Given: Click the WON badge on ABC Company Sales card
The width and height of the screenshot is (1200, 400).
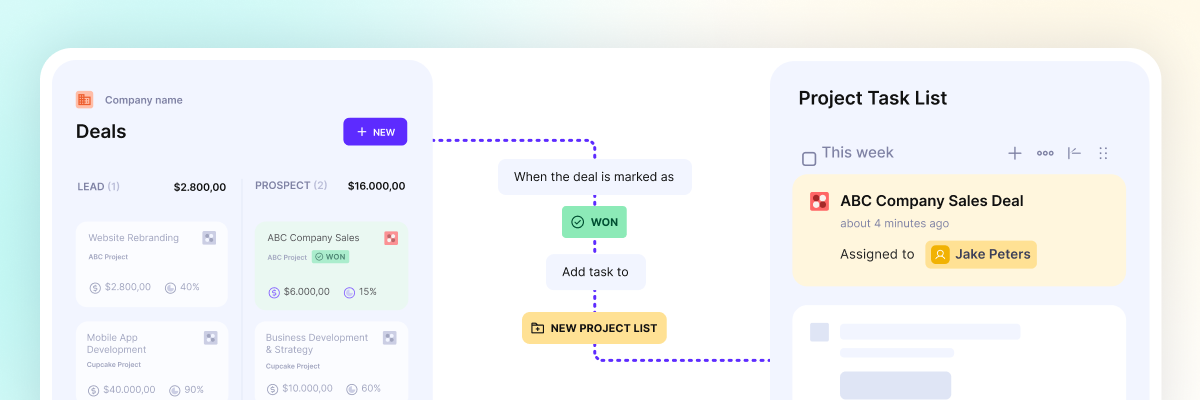Looking at the screenshot, I should (x=330, y=257).
